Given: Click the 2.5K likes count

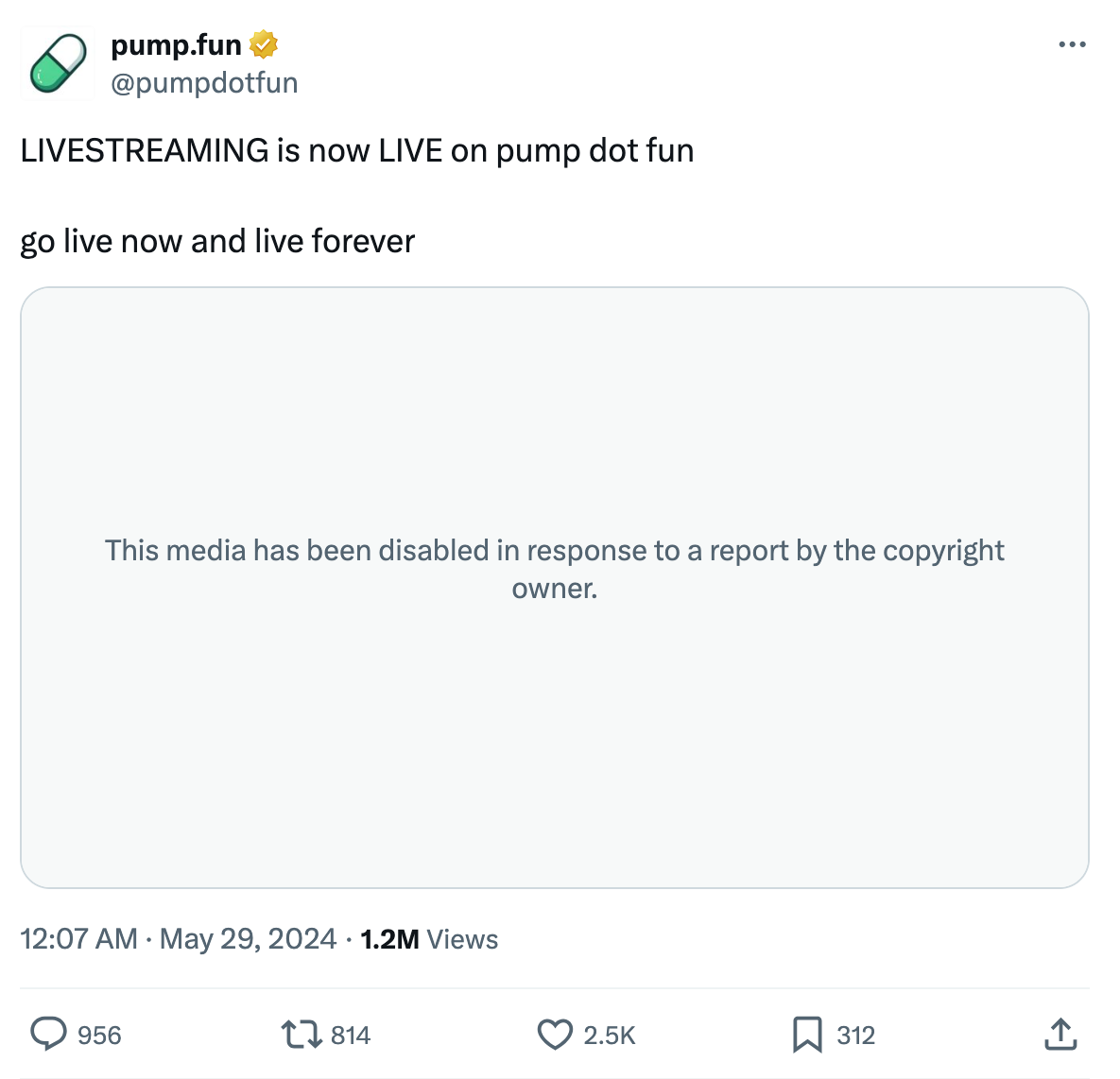Looking at the screenshot, I should click(x=610, y=1036).
